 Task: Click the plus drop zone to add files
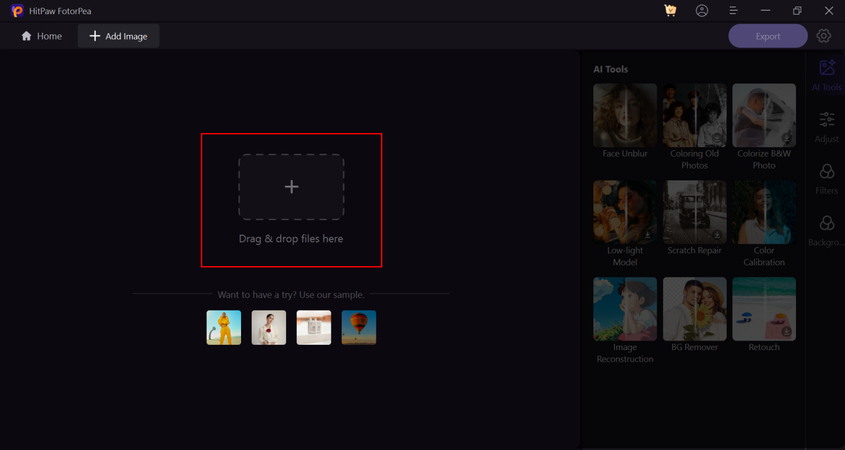pyautogui.click(x=292, y=187)
